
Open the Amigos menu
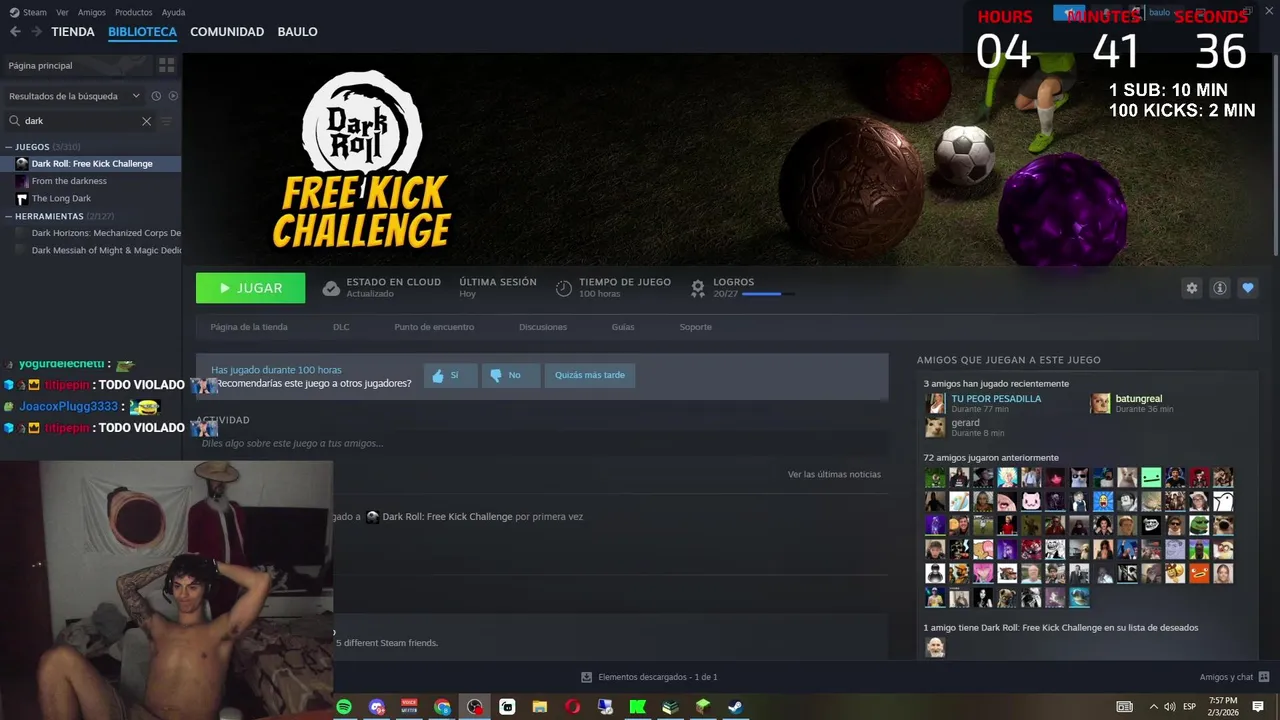click(x=92, y=12)
